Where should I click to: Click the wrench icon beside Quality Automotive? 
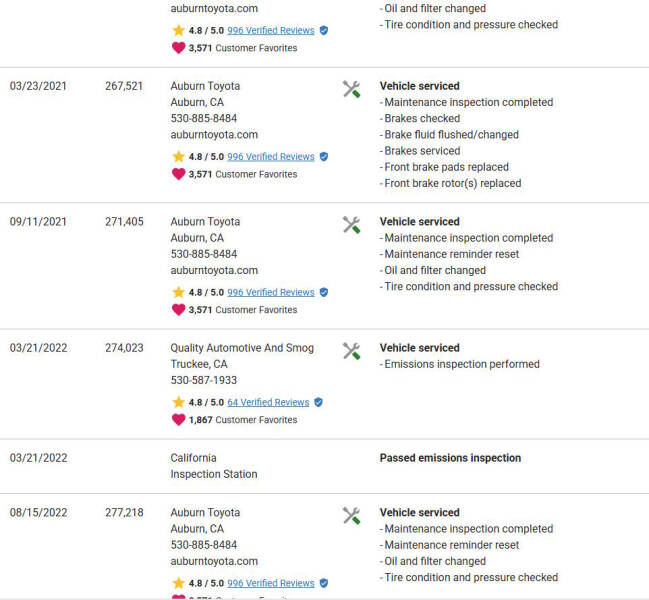pyautogui.click(x=351, y=351)
